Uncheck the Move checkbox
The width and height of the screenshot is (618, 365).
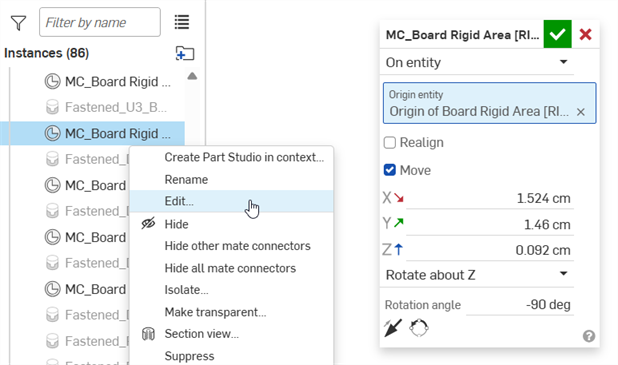(x=389, y=170)
